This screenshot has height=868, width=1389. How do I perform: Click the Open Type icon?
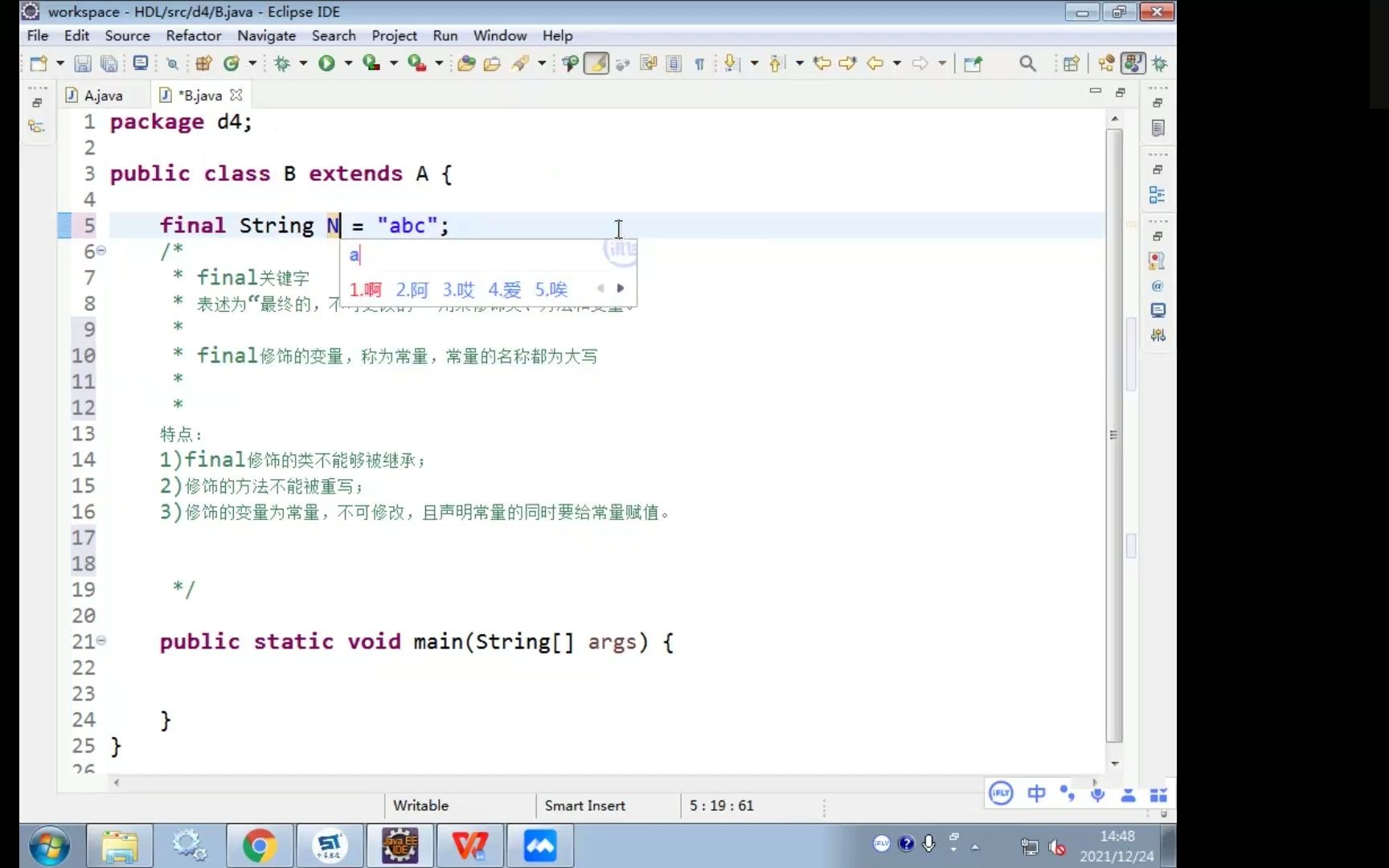(x=466, y=63)
